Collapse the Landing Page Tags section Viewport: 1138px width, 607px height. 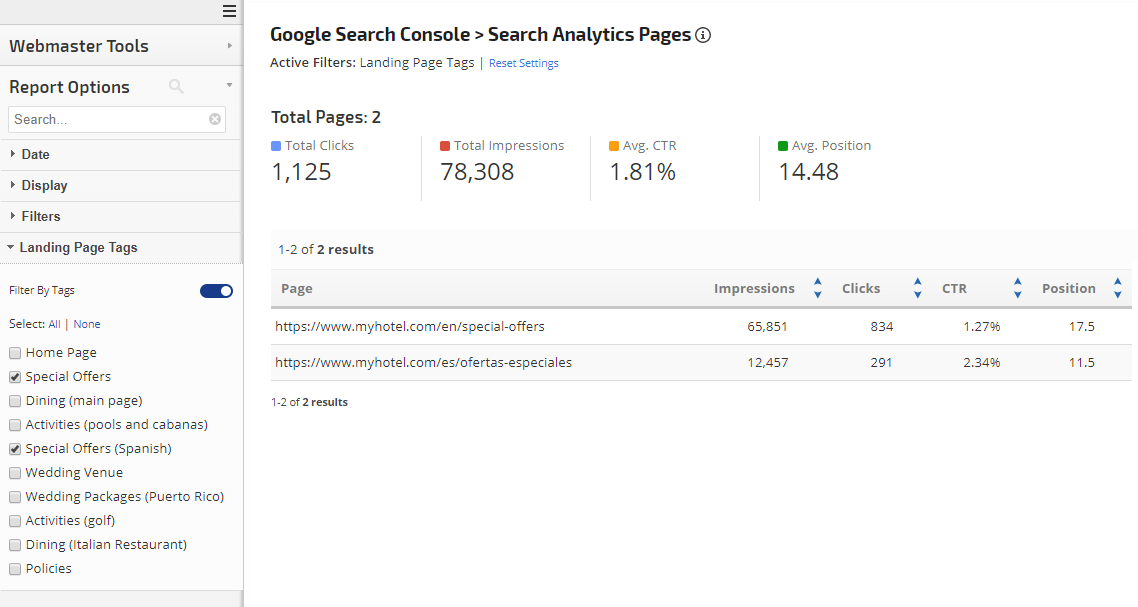pyautogui.click(x=78, y=247)
